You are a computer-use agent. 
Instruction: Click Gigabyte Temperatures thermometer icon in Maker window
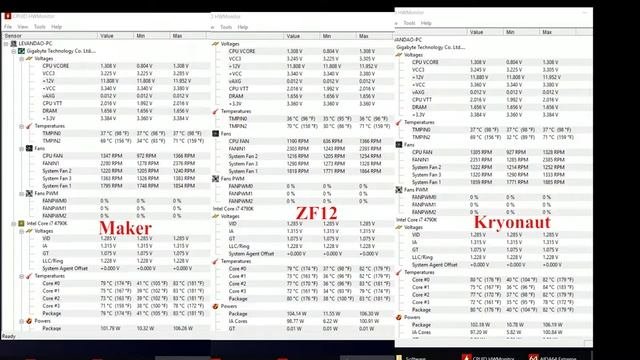point(29,126)
